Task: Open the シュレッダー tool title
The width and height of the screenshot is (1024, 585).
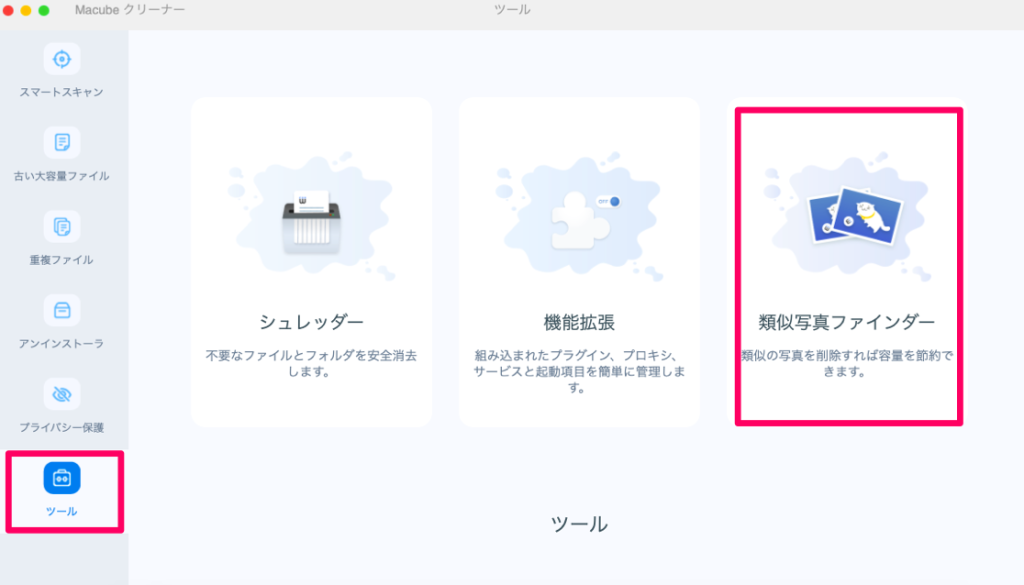Action: (311, 322)
